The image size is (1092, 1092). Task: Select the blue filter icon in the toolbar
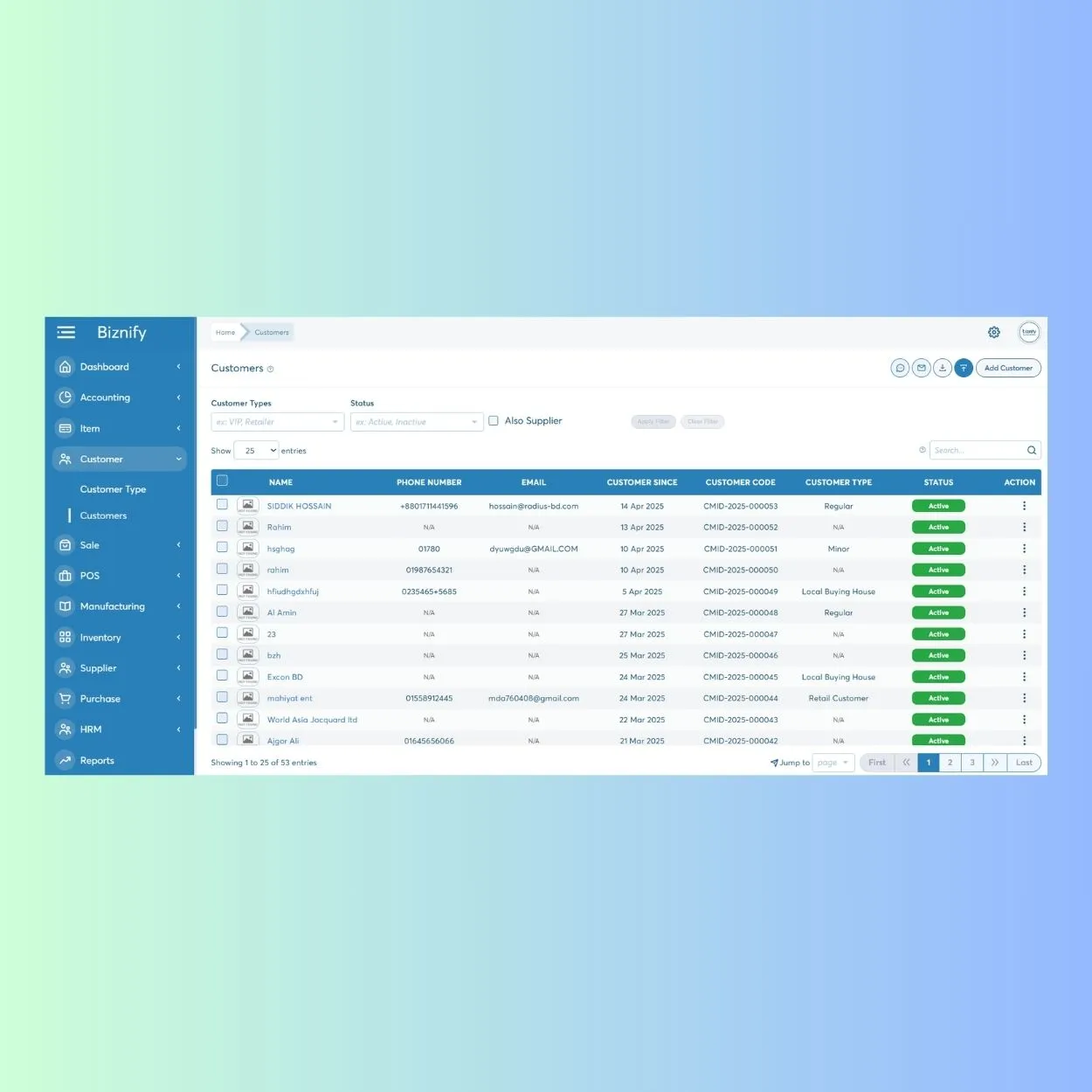[964, 368]
